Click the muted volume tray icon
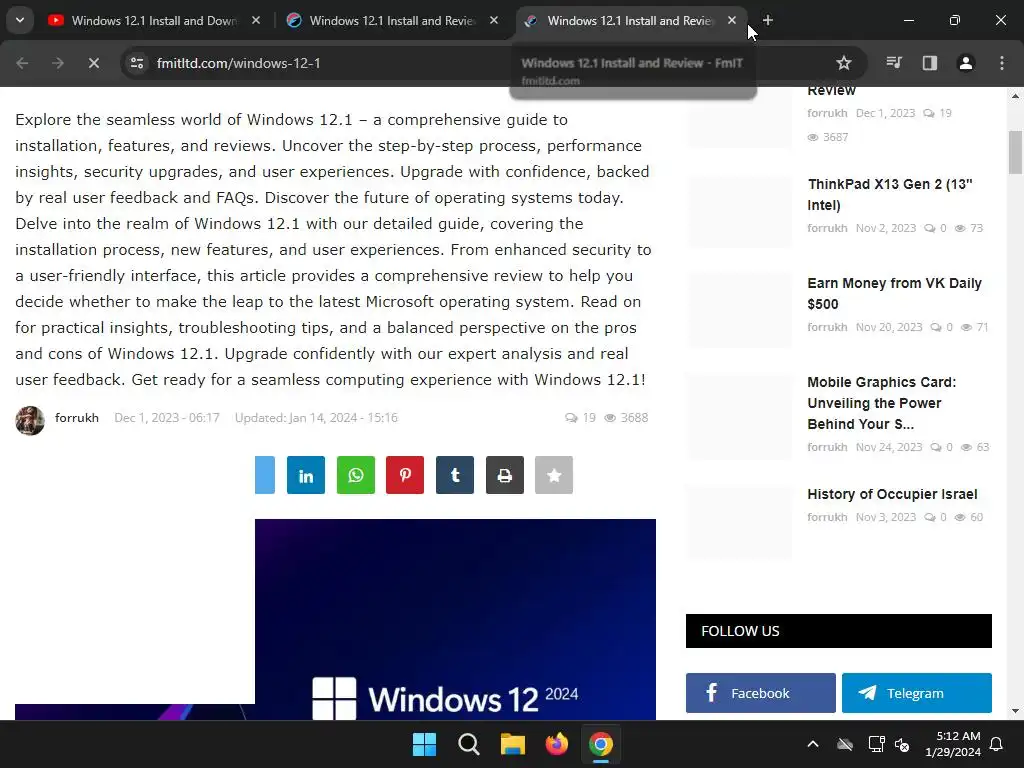 click(903, 744)
